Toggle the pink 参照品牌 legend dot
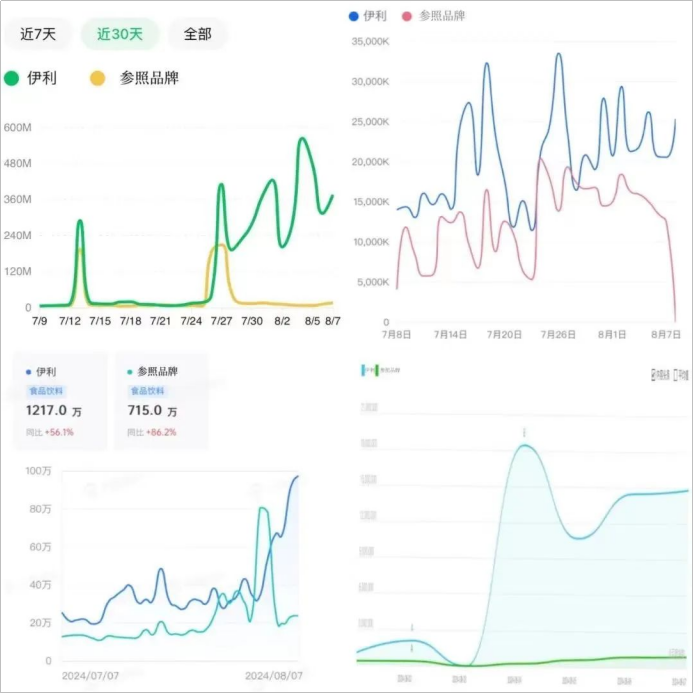694x694 pixels. 407,16
